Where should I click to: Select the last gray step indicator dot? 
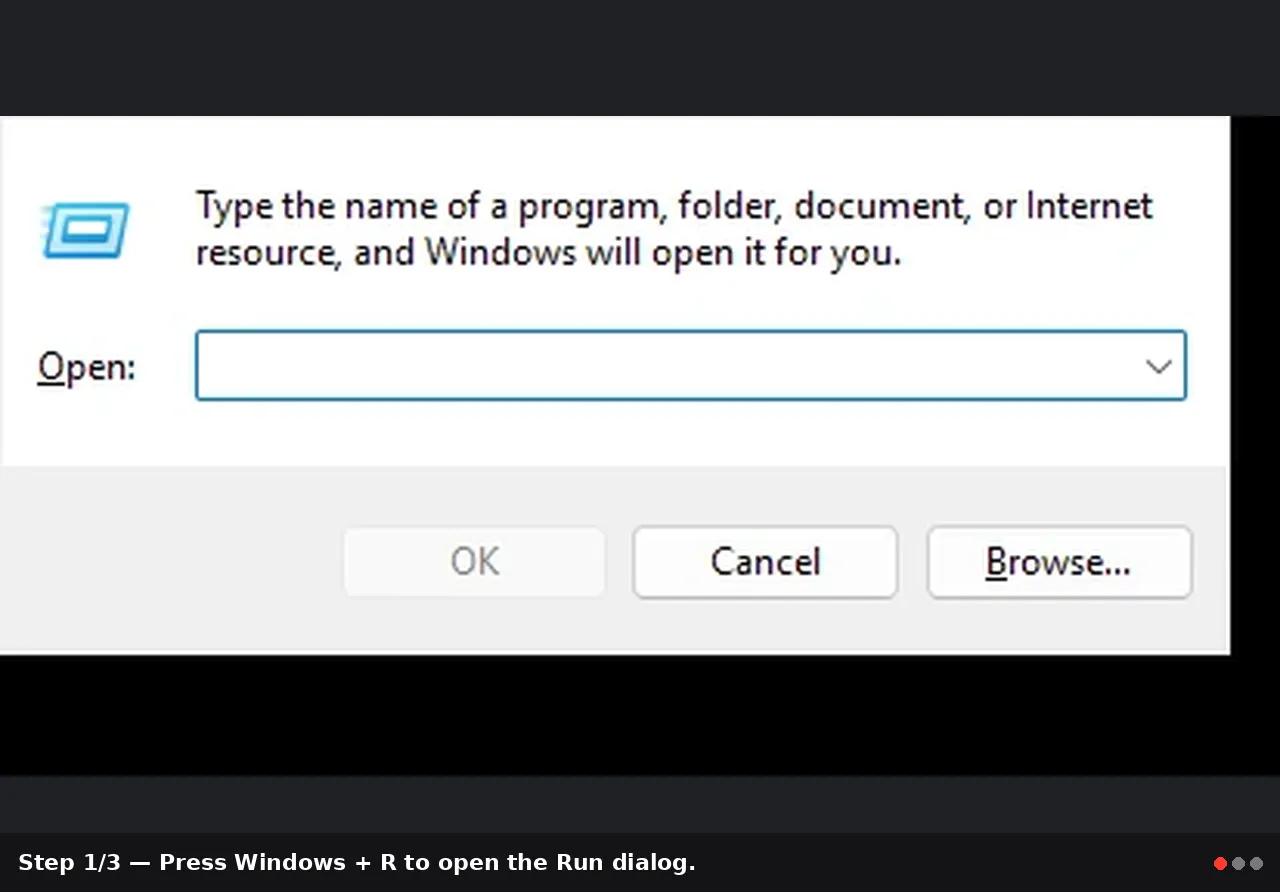[x=1256, y=863]
